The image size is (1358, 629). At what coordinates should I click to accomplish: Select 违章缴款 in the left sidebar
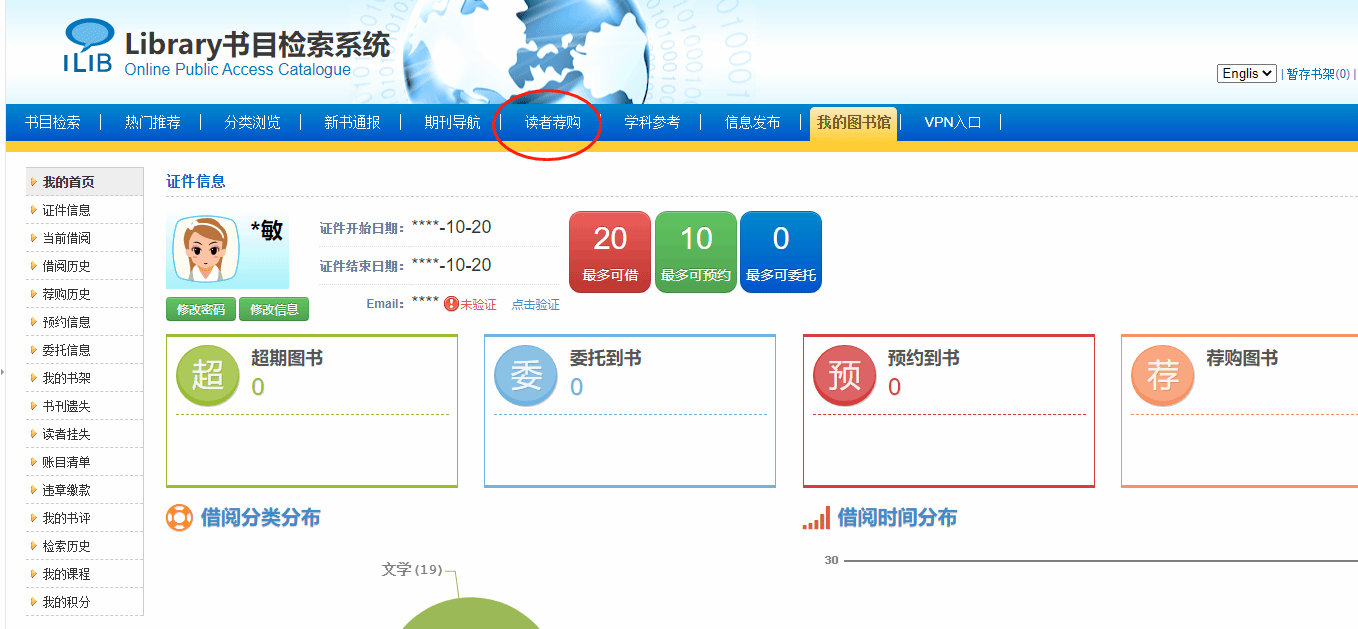(x=66, y=490)
